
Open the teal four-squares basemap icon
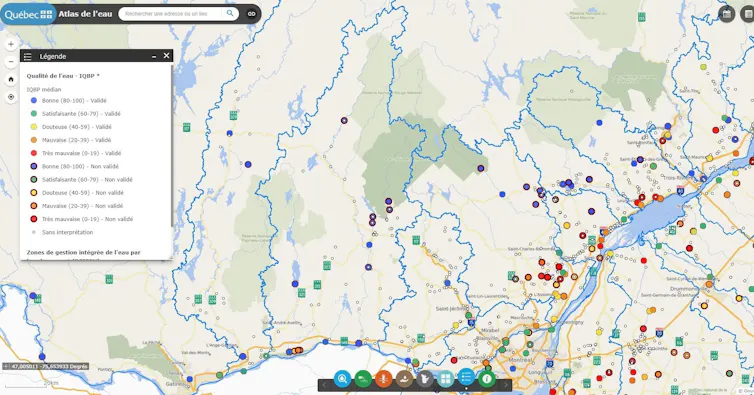pyautogui.click(x=446, y=379)
